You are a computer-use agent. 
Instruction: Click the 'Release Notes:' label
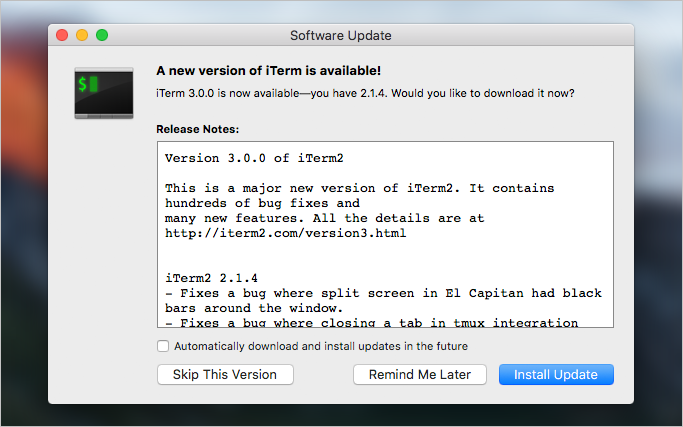[197, 129]
